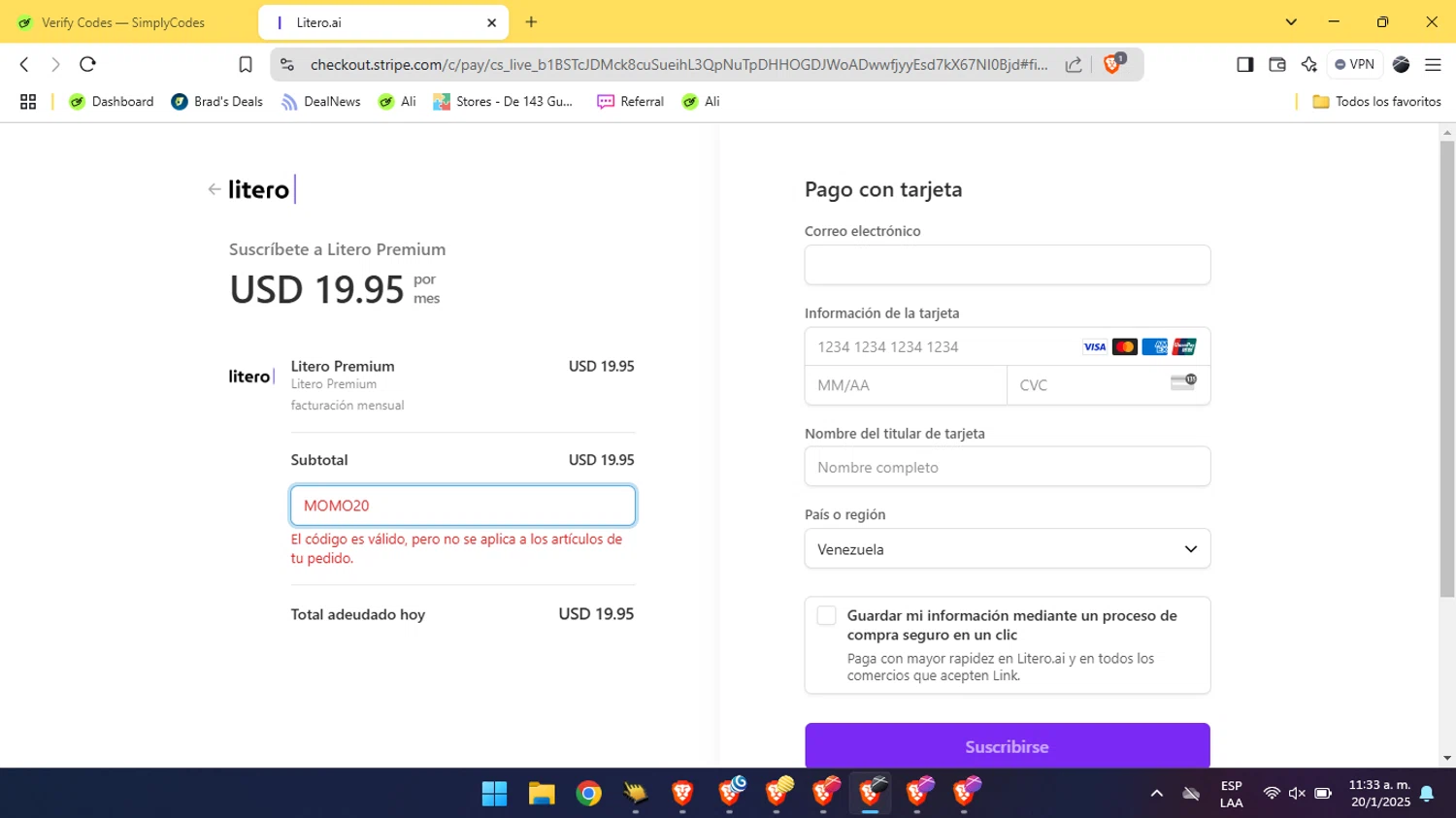Click the Suscribirse button
Viewport: 1456px width, 818px height.
click(x=1008, y=746)
